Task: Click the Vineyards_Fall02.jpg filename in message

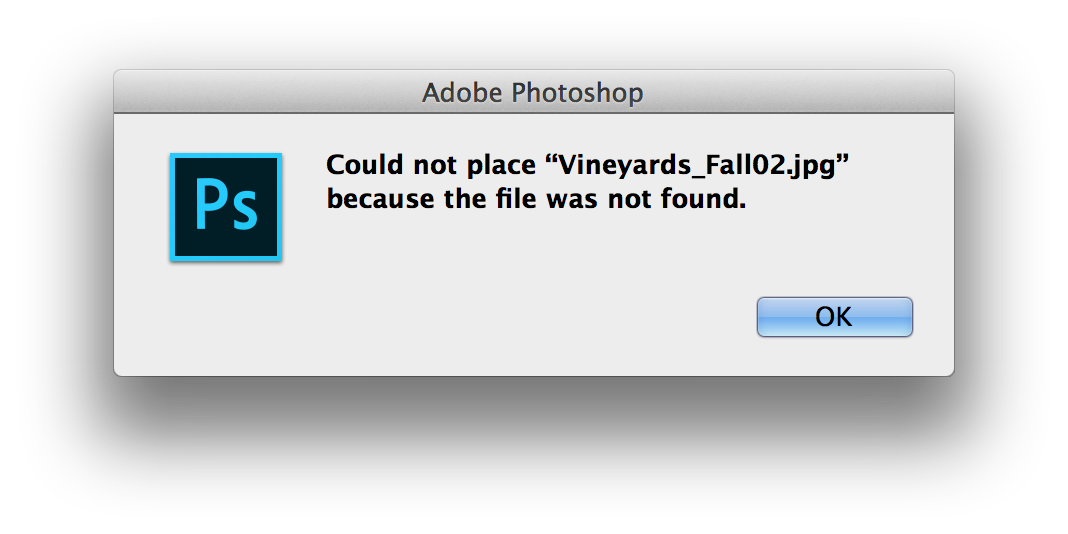Action: pos(696,165)
